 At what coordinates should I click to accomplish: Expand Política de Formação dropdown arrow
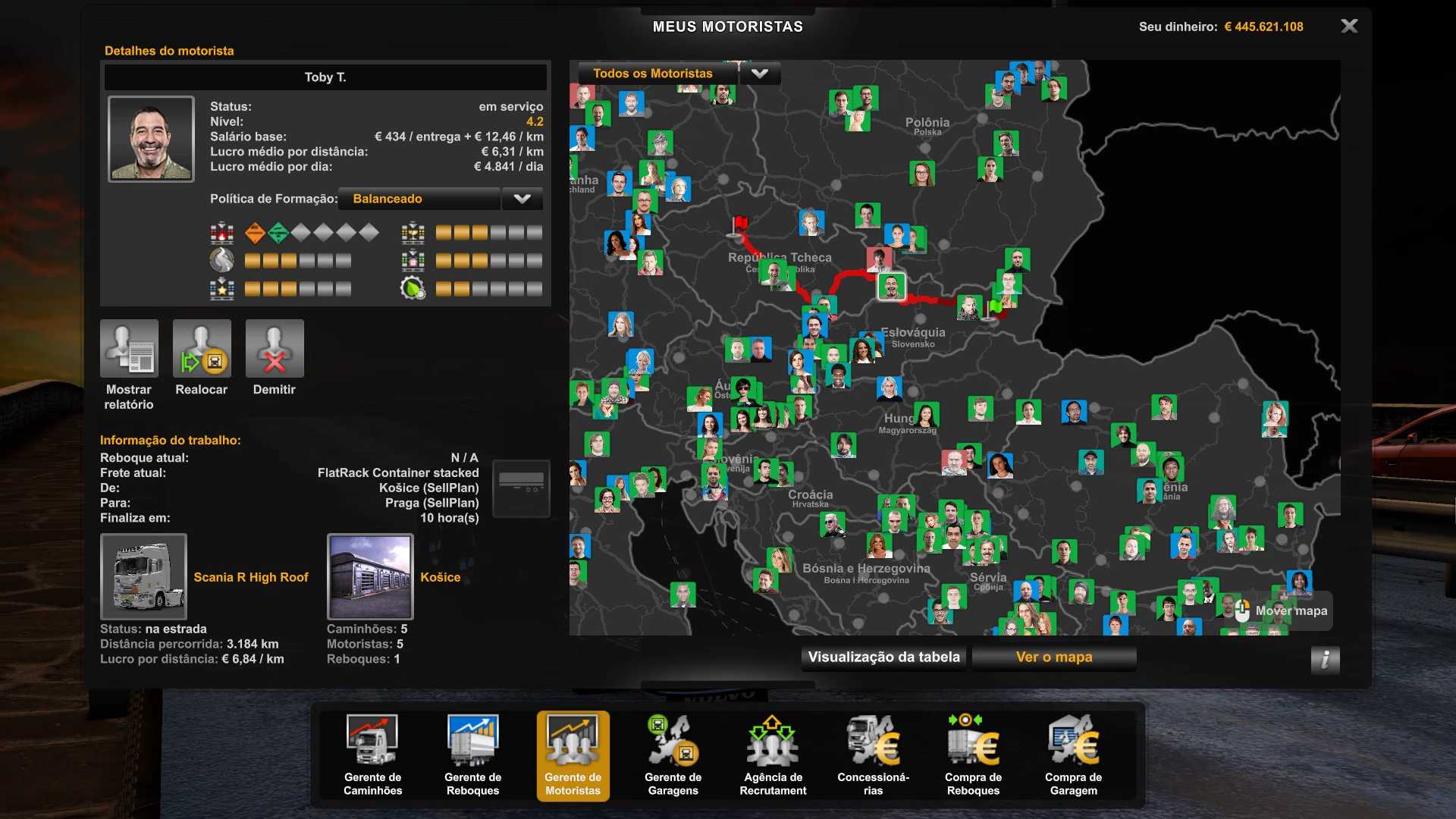click(x=522, y=199)
